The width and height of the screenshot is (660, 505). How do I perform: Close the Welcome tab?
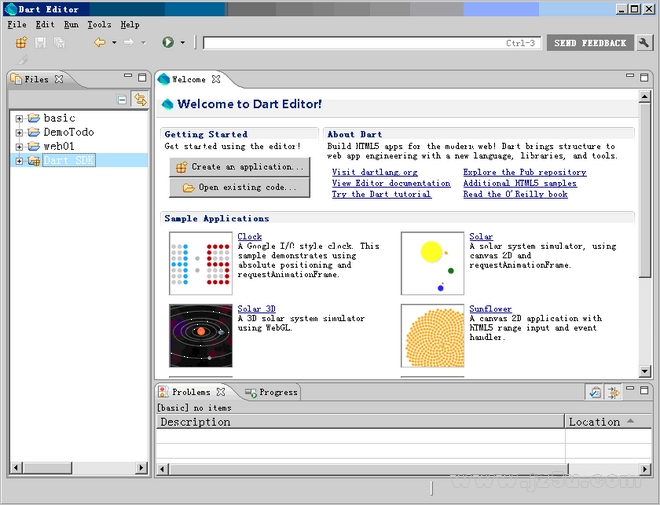[x=216, y=79]
